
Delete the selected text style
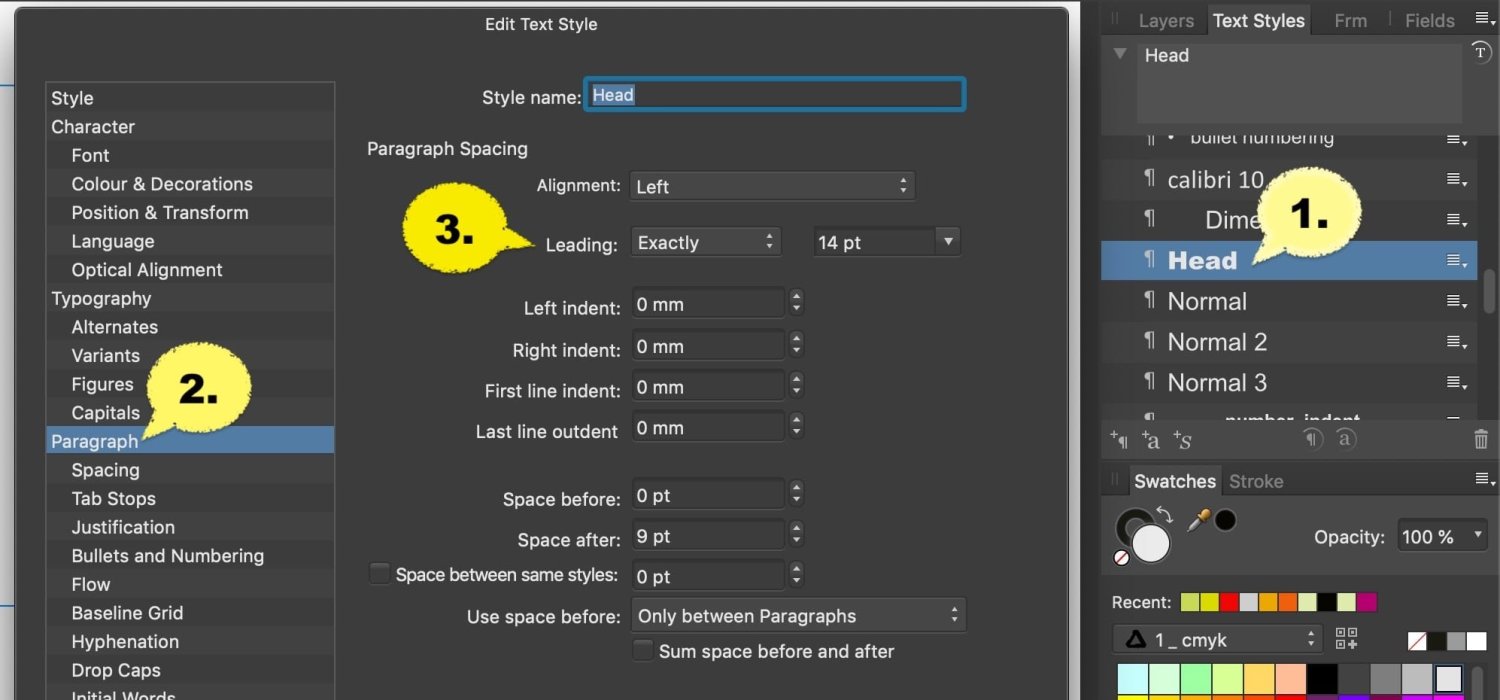(1481, 439)
